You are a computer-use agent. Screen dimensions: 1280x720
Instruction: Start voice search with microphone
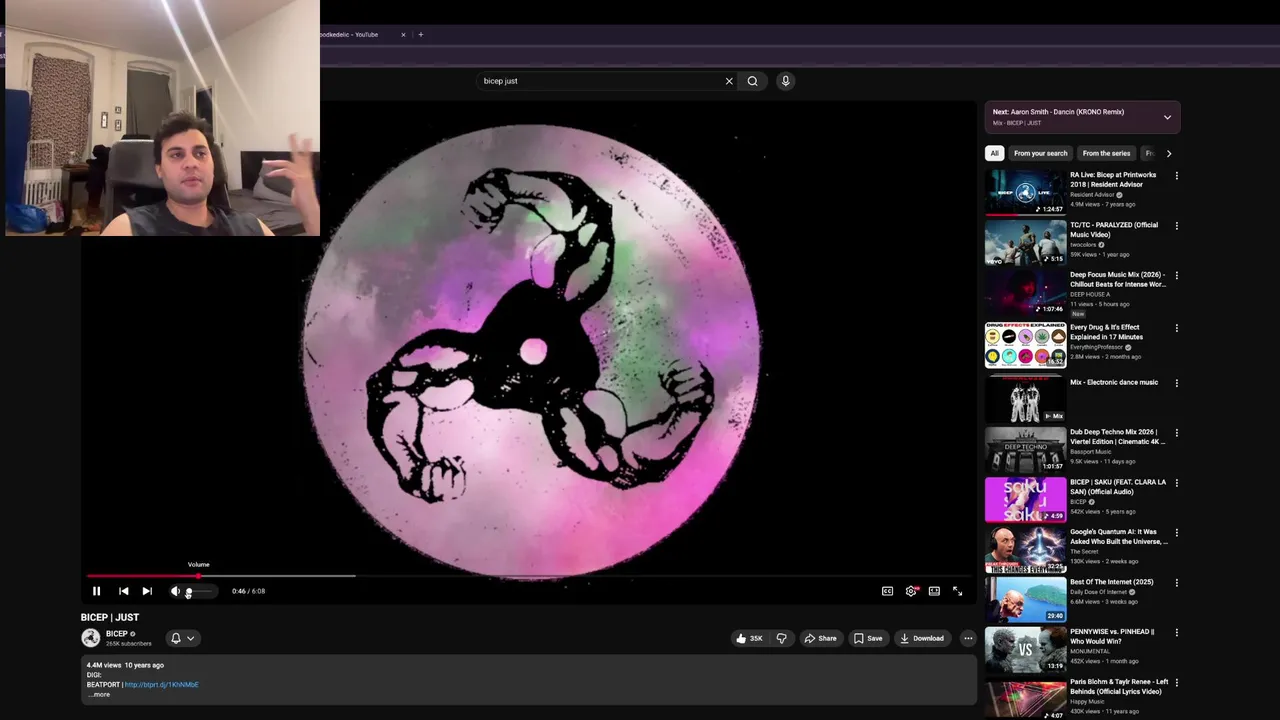point(785,81)
